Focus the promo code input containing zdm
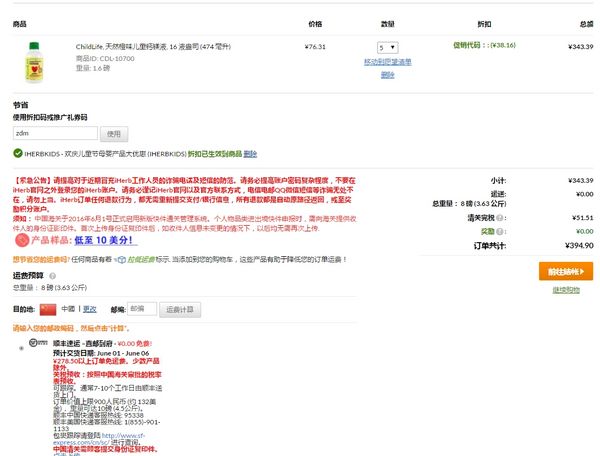Image resolution: width=600 pixels, height=456 pixels. (55, 133)
